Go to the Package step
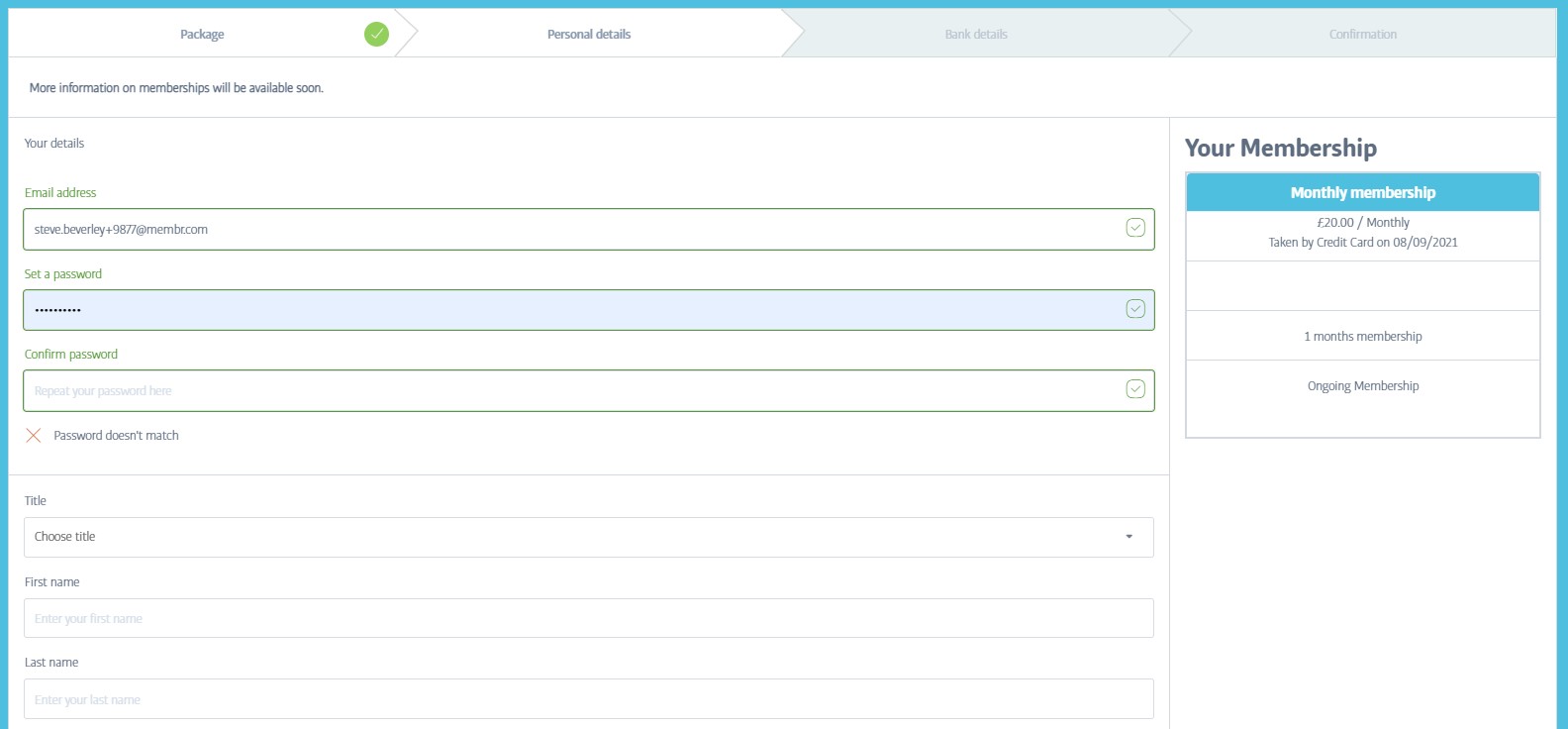1568x729 pixels. (202, 35)
